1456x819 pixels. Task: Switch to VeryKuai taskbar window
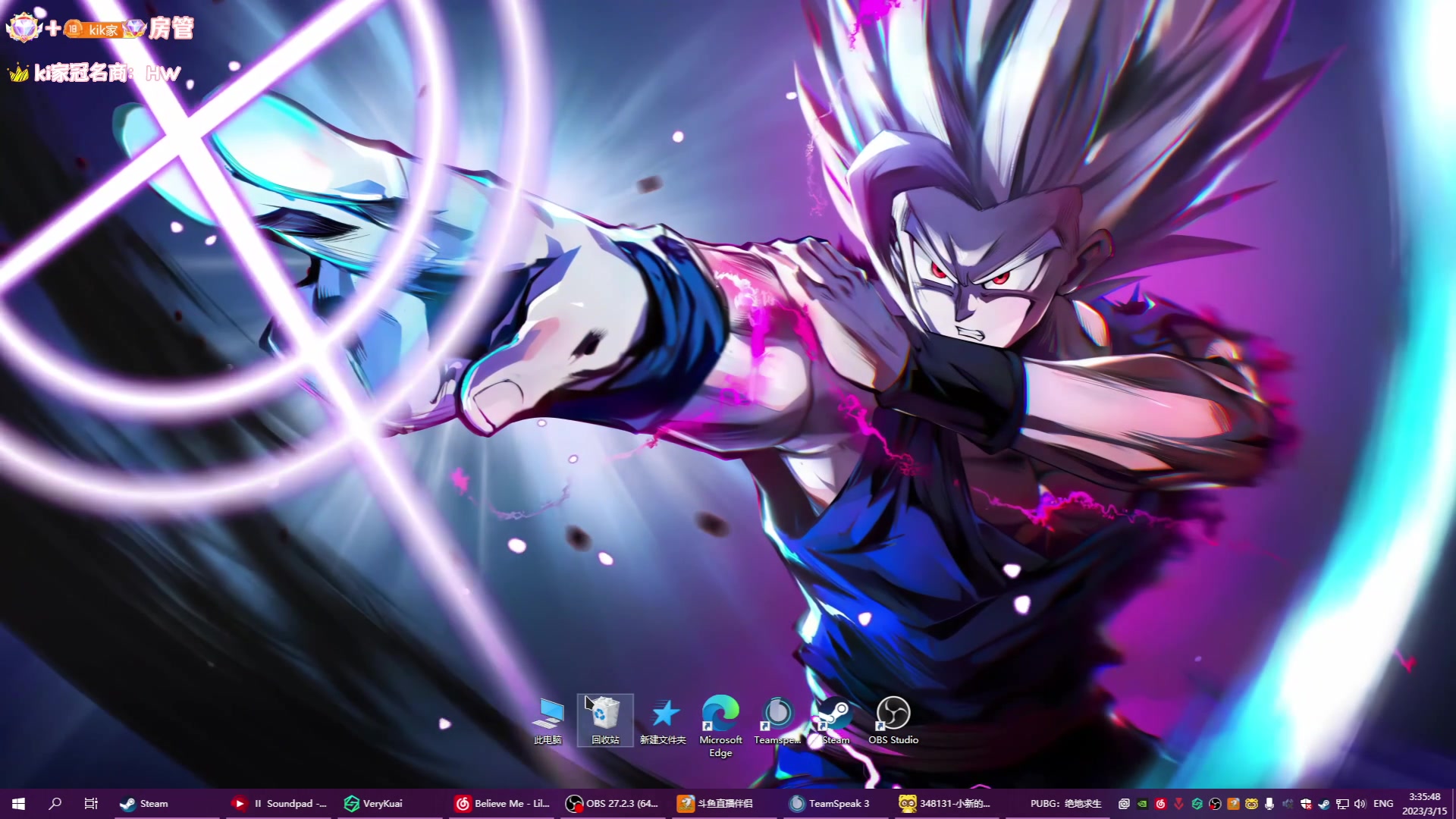pyautogui.click(x=373, y=804)
